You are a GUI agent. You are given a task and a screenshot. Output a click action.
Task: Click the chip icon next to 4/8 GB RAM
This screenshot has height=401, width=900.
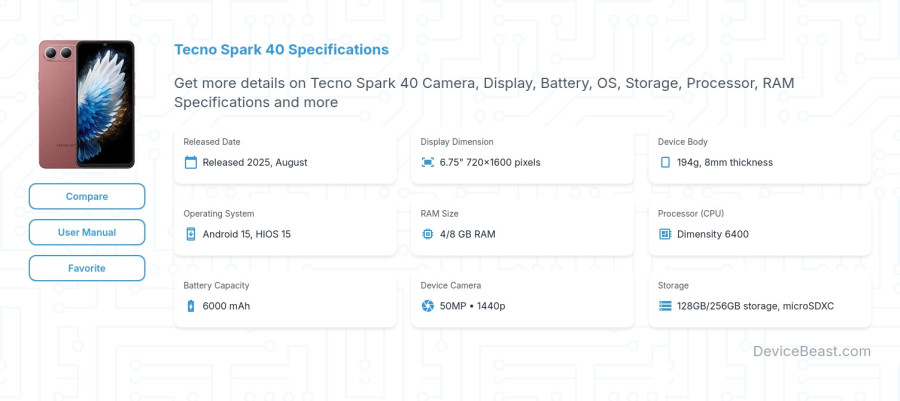[428, 234]
